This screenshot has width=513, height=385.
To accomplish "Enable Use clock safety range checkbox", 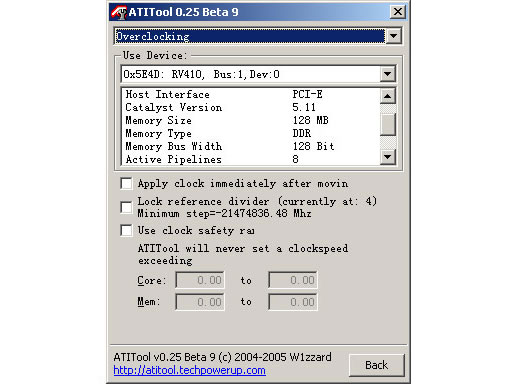I will click(x=126, y=230).
